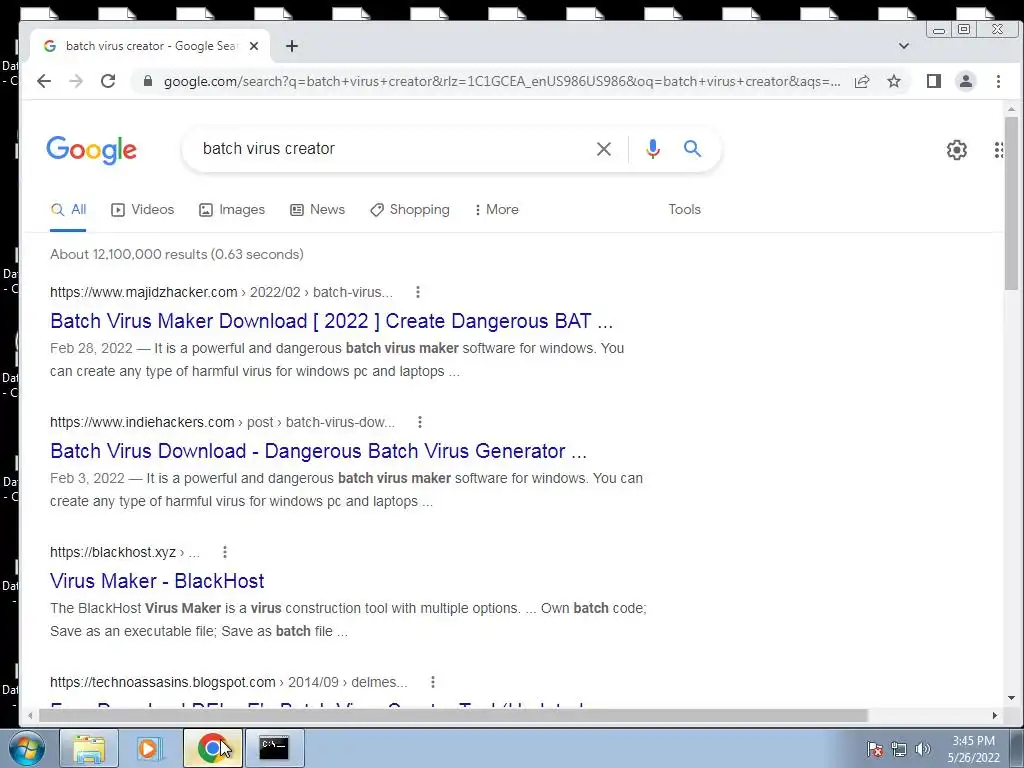Click the vertical scrollbar thumb

tap(1011, 202)
